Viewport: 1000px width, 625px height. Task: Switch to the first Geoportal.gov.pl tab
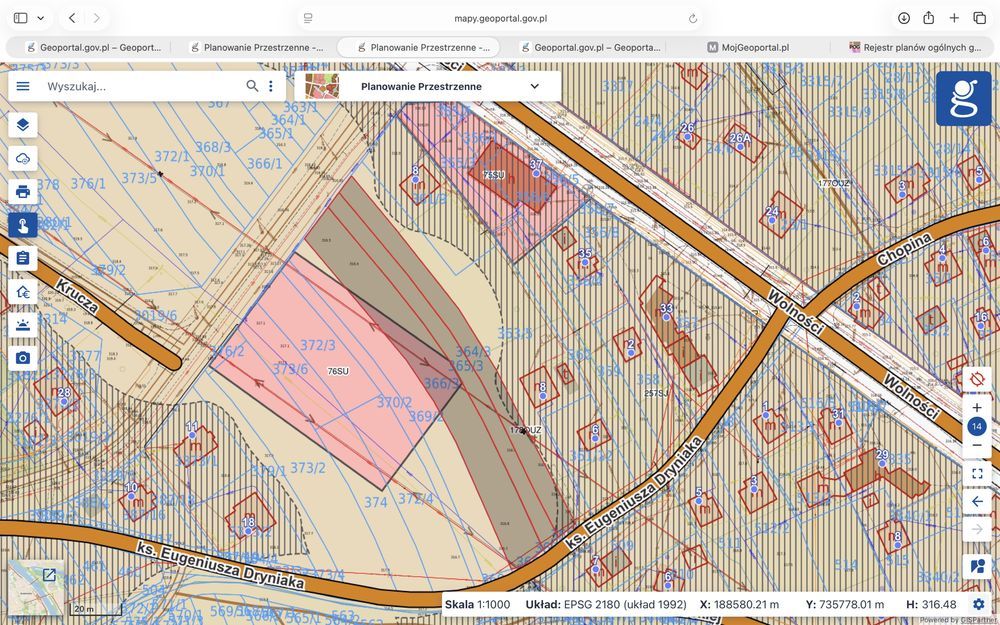[93, 47]
